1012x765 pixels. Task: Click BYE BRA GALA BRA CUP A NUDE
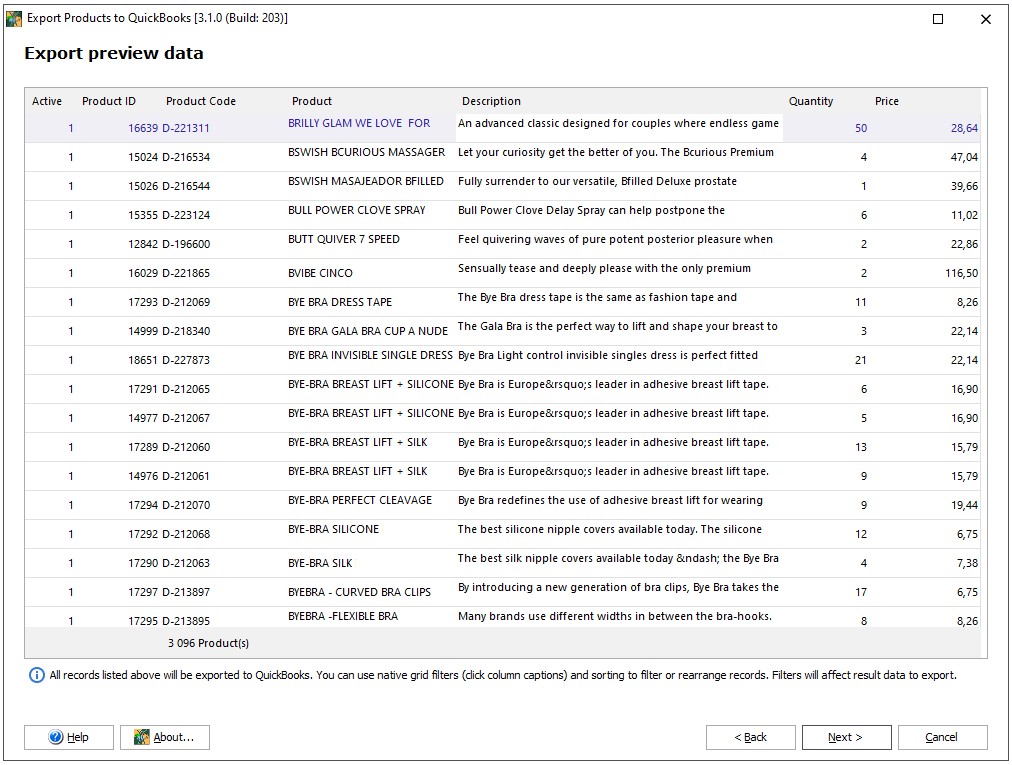(368, 332)
